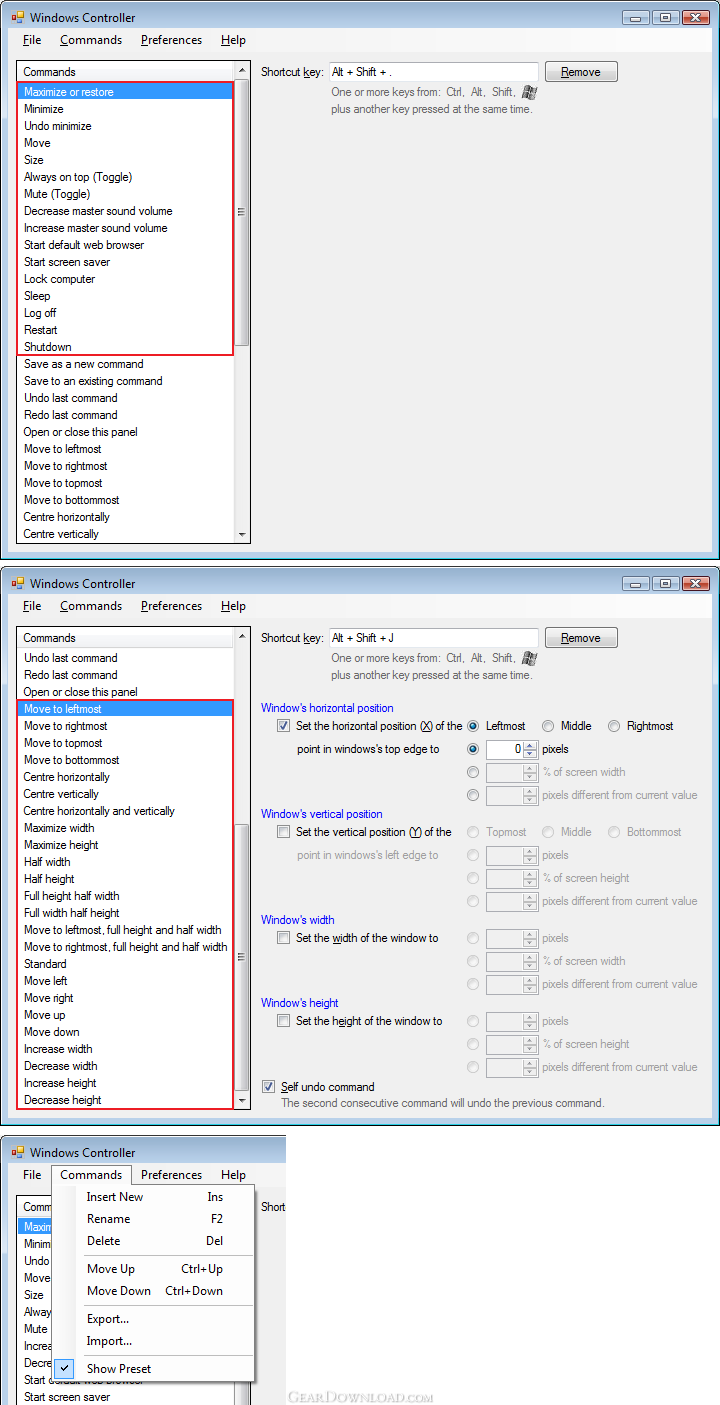Click the Windows key icon in top window
720x1405 pixels.
click(x=530, y=92)
